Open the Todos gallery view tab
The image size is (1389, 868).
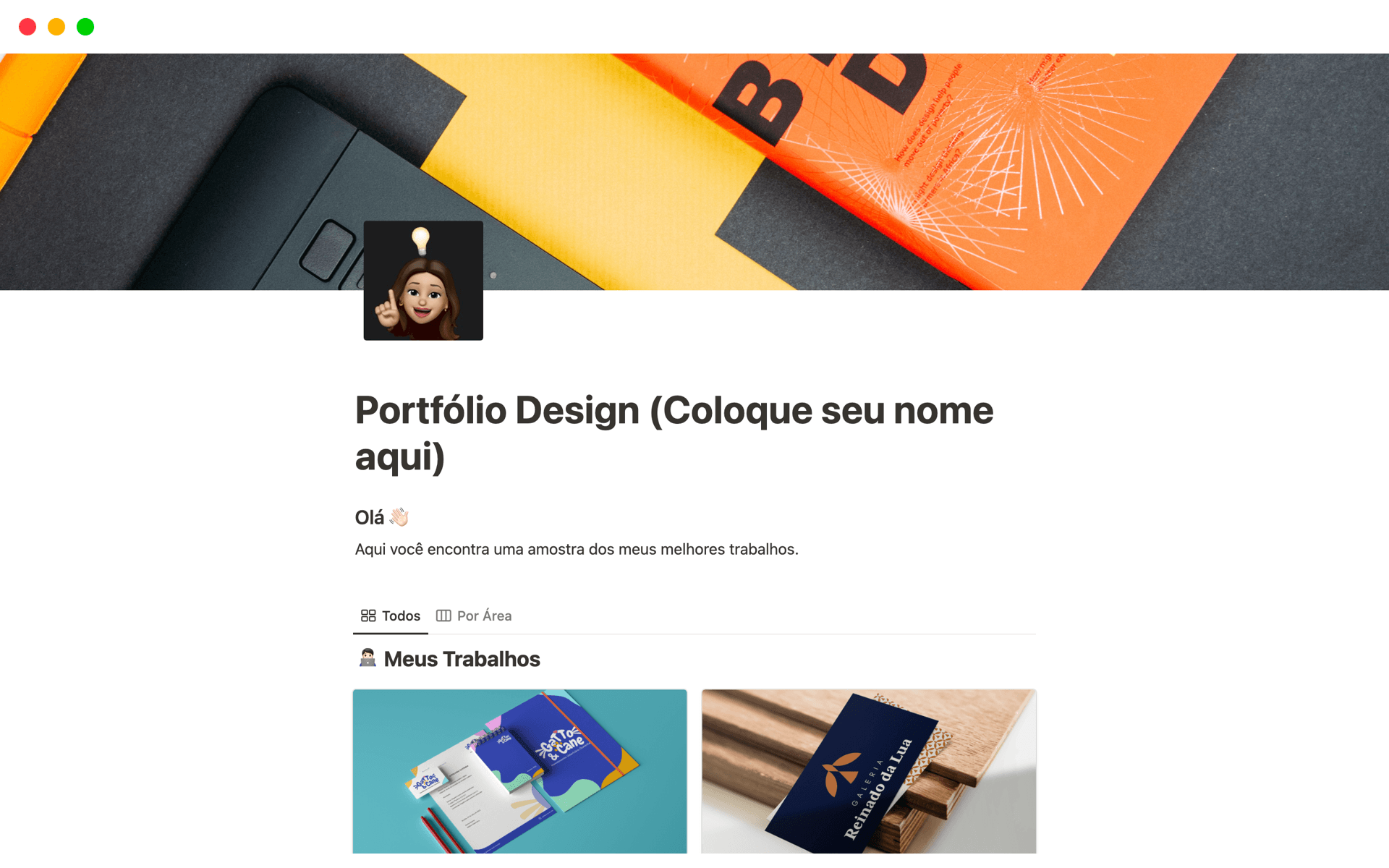[x=391, y=616]
